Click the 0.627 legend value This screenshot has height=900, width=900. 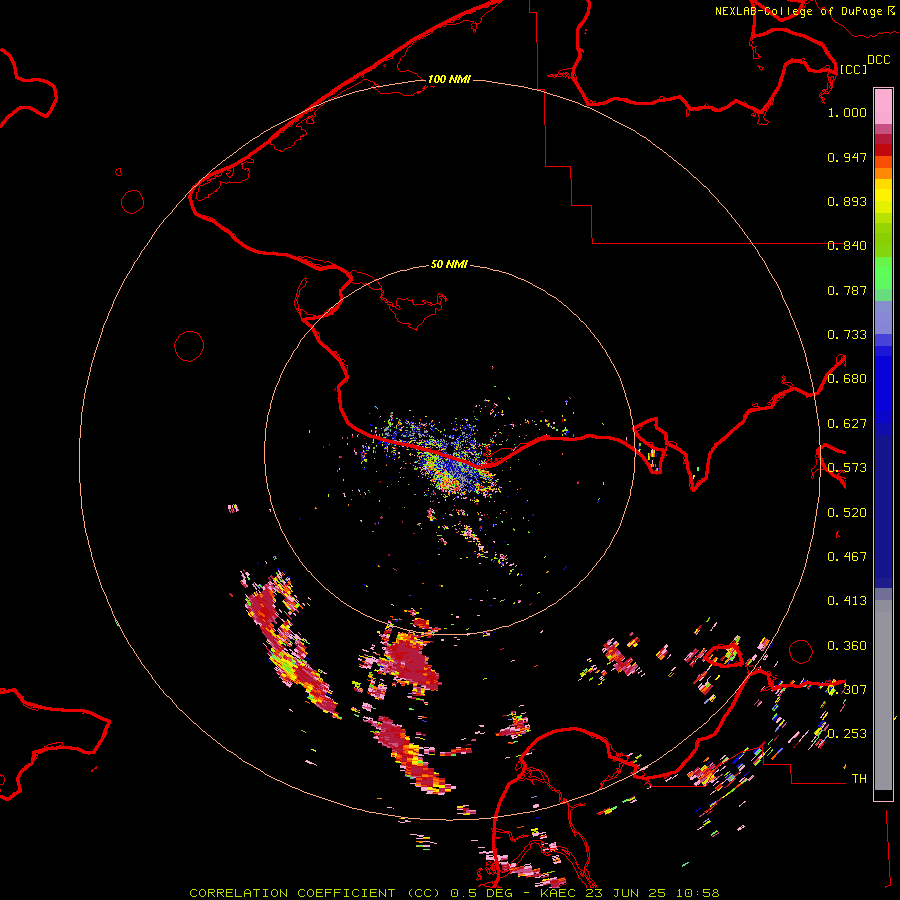847,424
